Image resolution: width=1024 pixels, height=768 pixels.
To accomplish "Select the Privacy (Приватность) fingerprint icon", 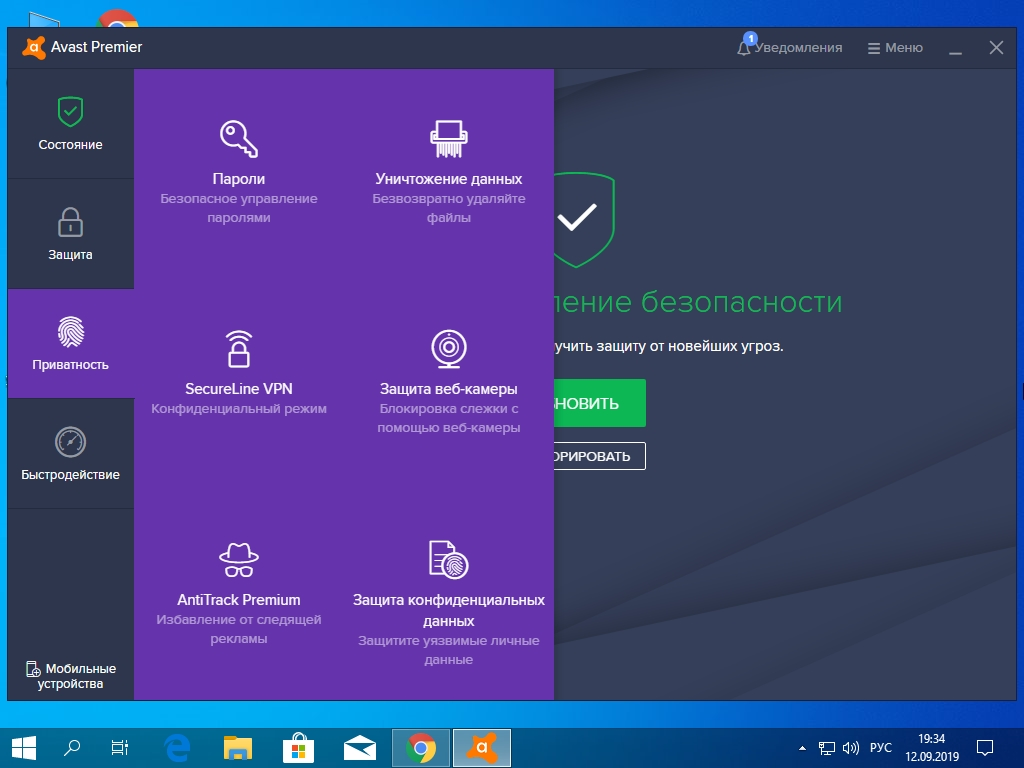I will coord(71,332).
